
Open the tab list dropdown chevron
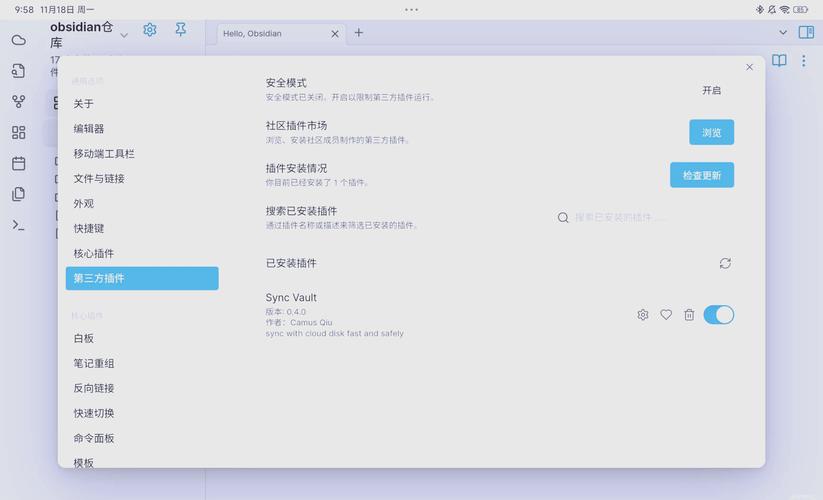[x=783, y=33]
